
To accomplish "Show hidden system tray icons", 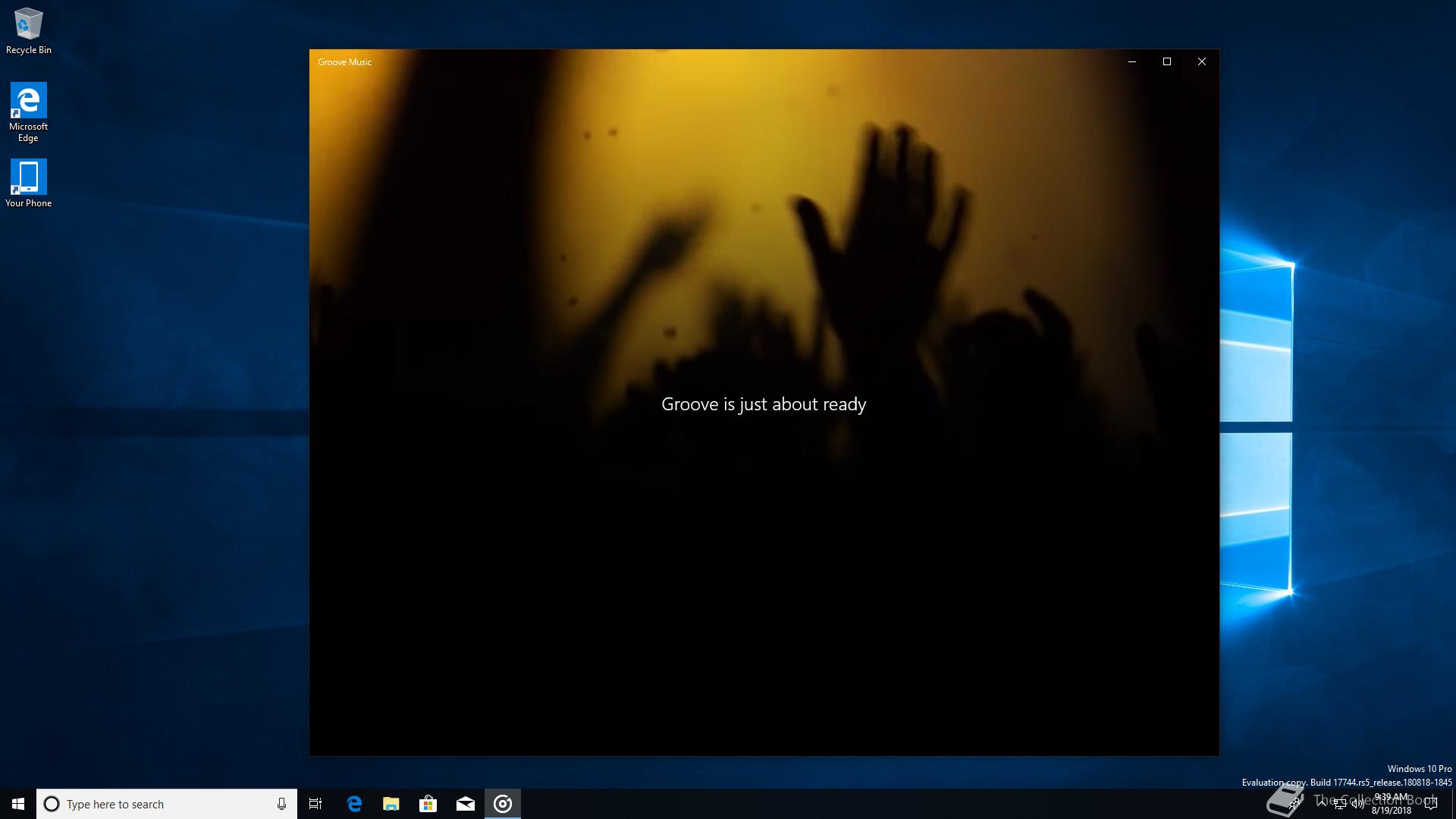I will [x=1322, y=803].
